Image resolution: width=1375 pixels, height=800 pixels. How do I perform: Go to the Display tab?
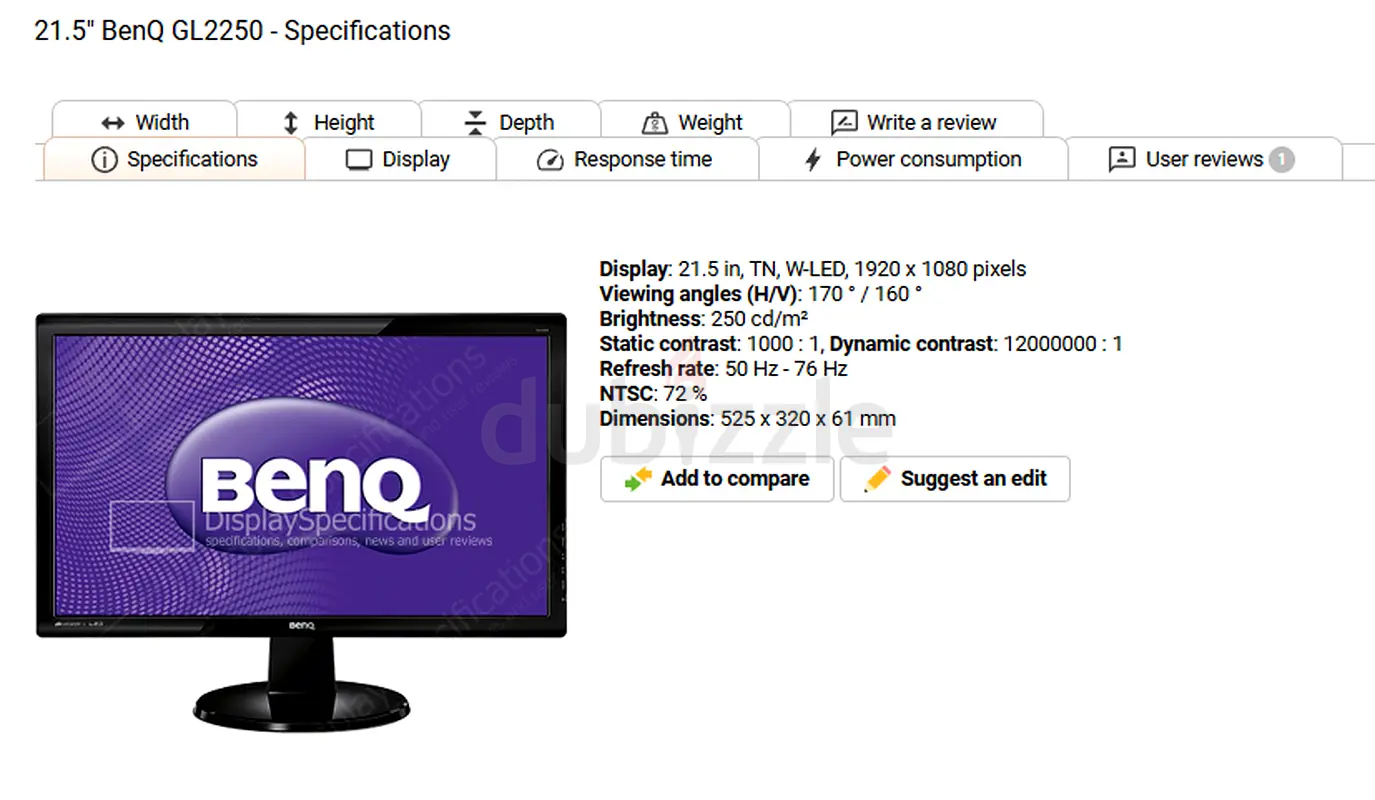click(400, 159)
